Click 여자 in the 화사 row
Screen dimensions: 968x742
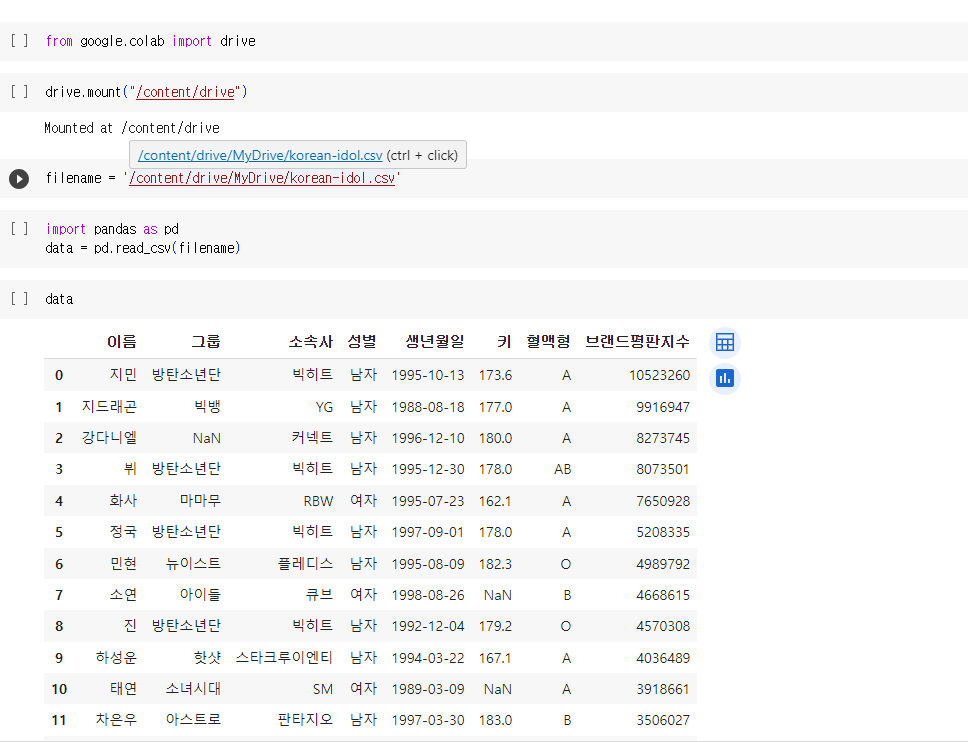pos(363,501)
